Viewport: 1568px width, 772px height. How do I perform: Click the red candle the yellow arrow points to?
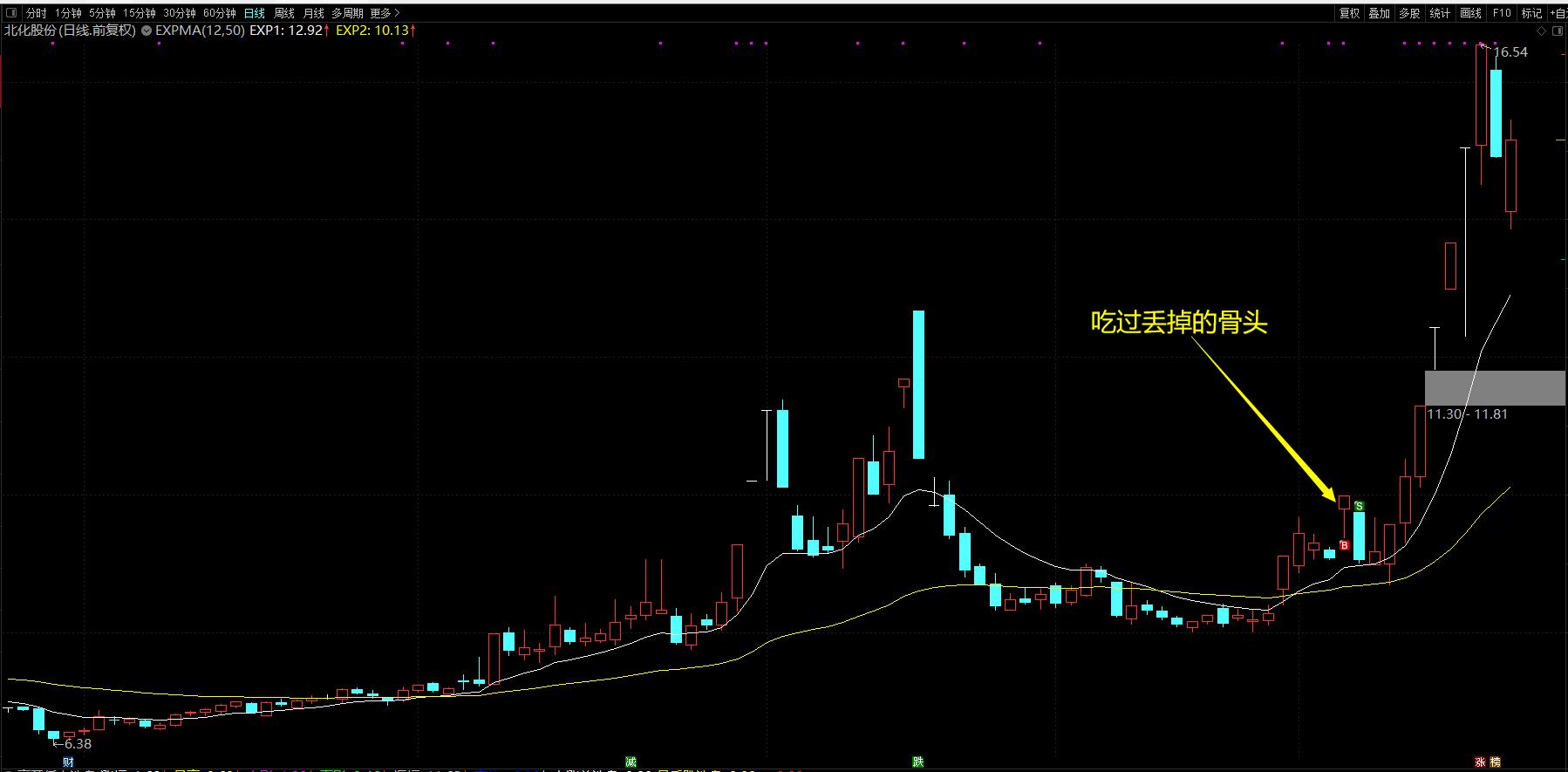[x=1344, y=502]
